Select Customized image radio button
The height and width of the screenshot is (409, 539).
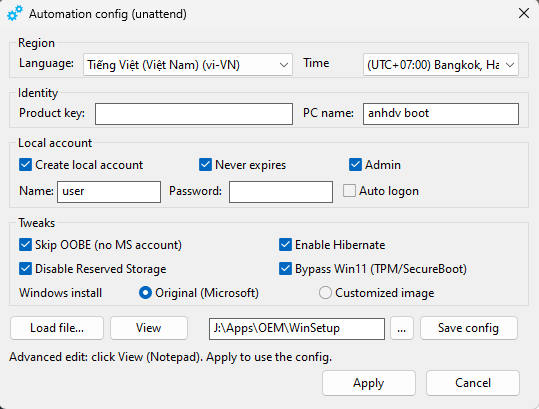(x=325, y=293)
